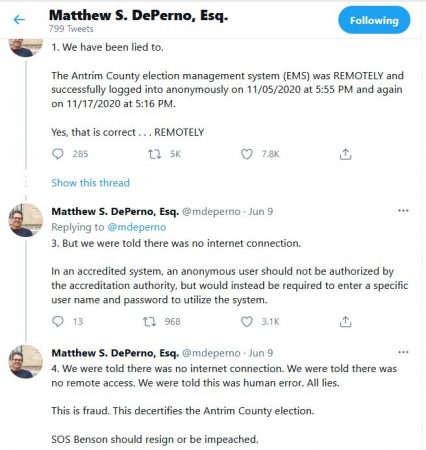426x450 pixels.
Task: Retweet the tweet with 968 retweets
Action: click(x=149, y=321)
